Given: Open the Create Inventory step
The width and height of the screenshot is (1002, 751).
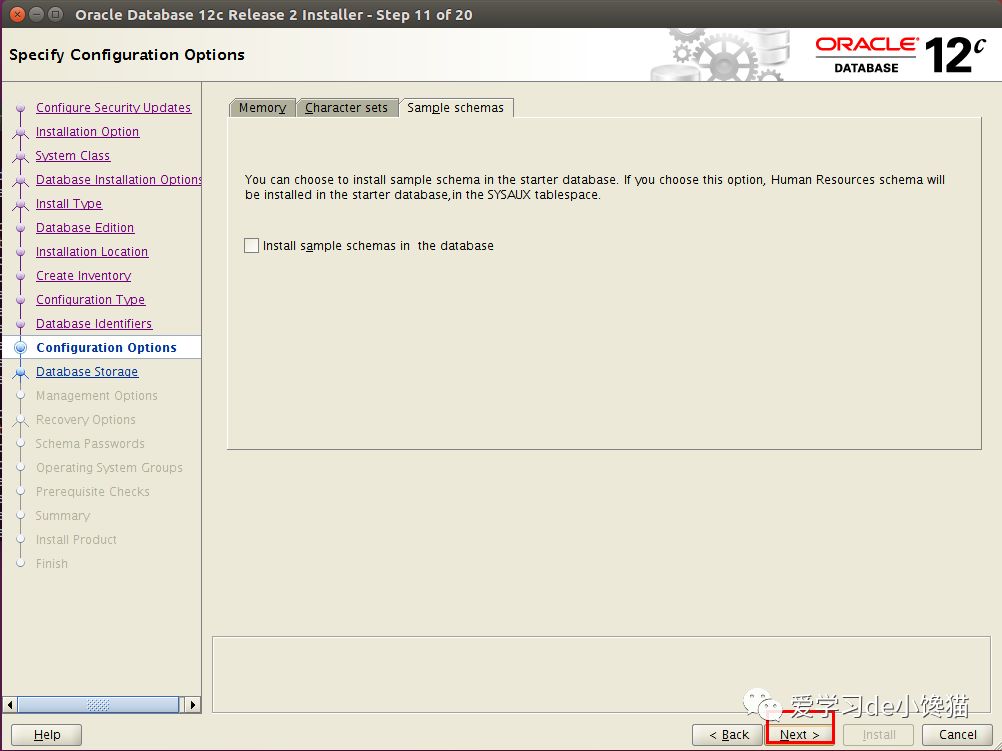Looking at the screenshot, I should [83, 275].
